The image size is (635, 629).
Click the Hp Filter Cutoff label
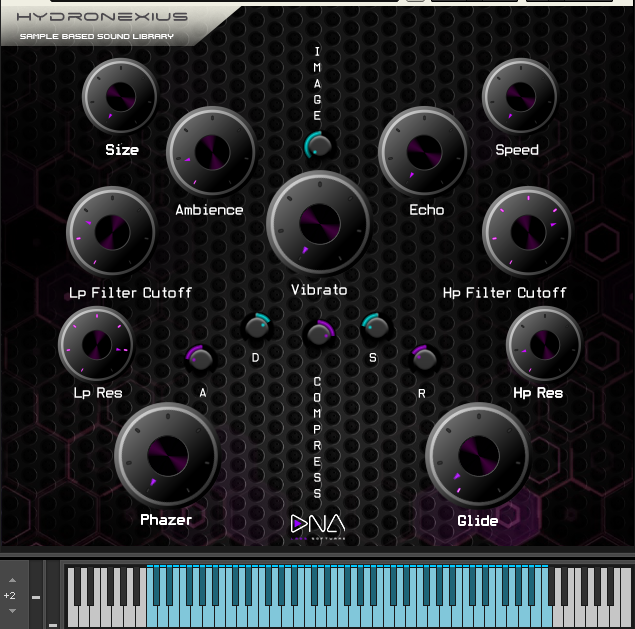pyautogui.click(x=504, y=292)
